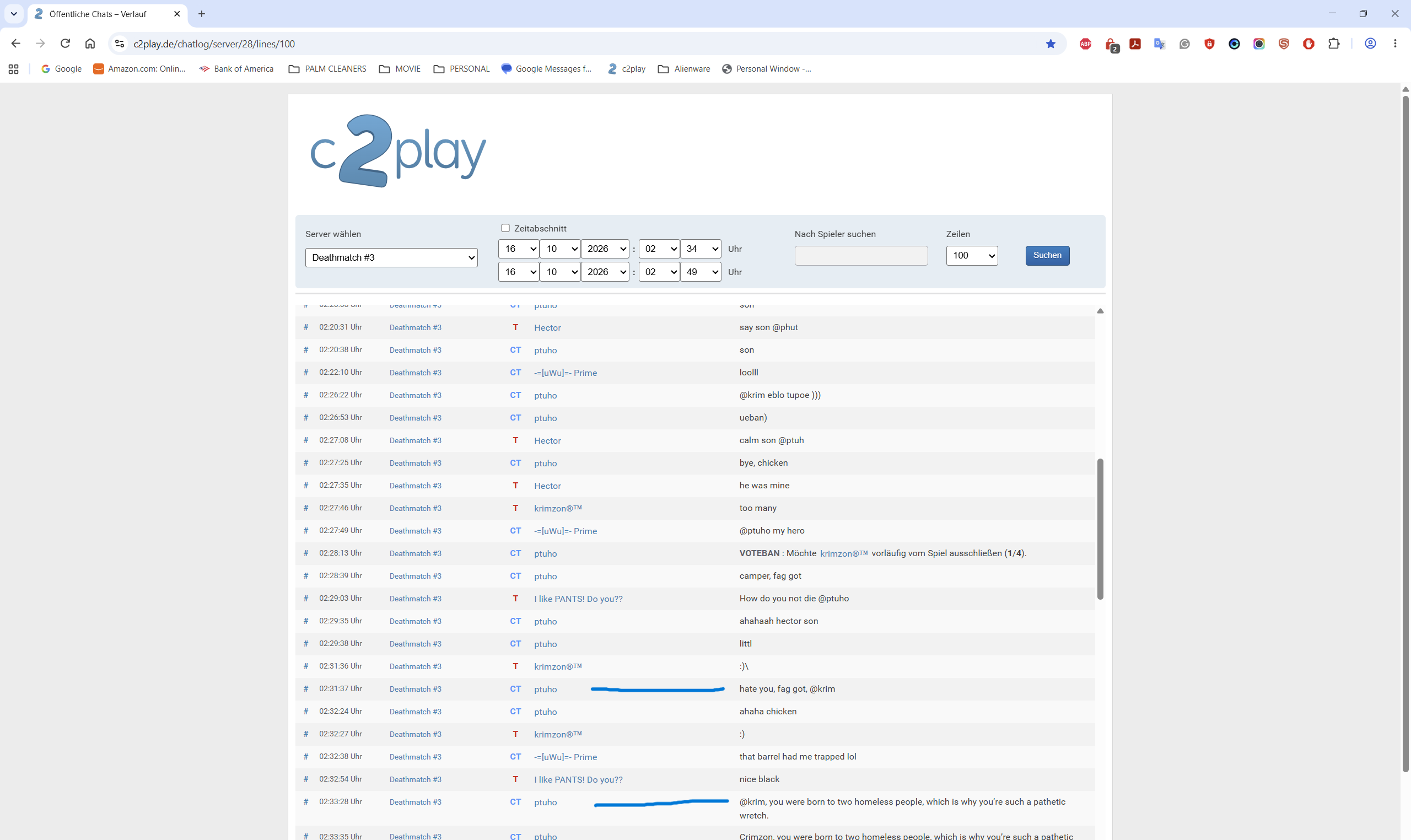Screen dimensions: 1411x840
Task: Open the second row hour 02 dropdown
Action: (659, 272)
